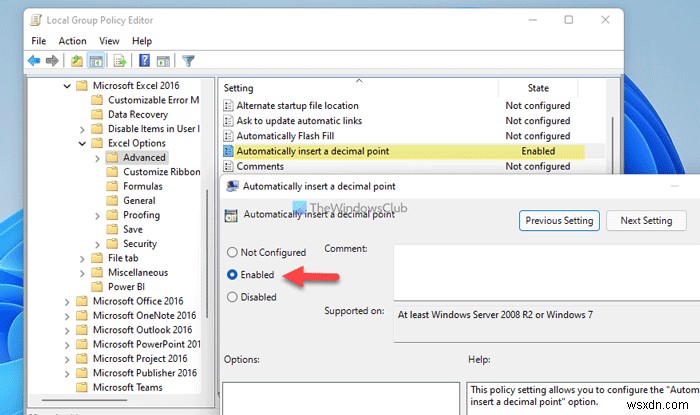Select the Not Configured radio button
Image resolution: width=700 pixels, height=415 pixels.
coord(232,252)
